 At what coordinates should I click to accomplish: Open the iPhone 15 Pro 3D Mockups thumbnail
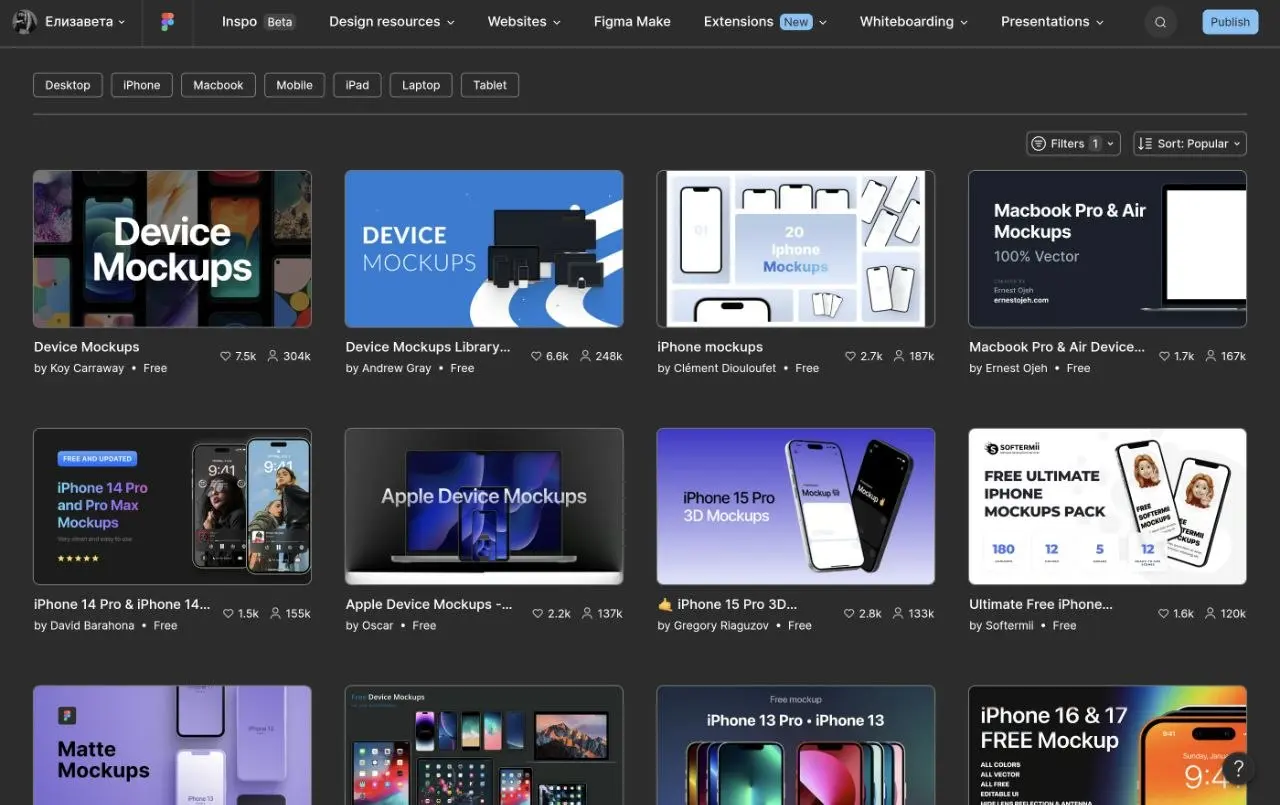pos(796,507)
